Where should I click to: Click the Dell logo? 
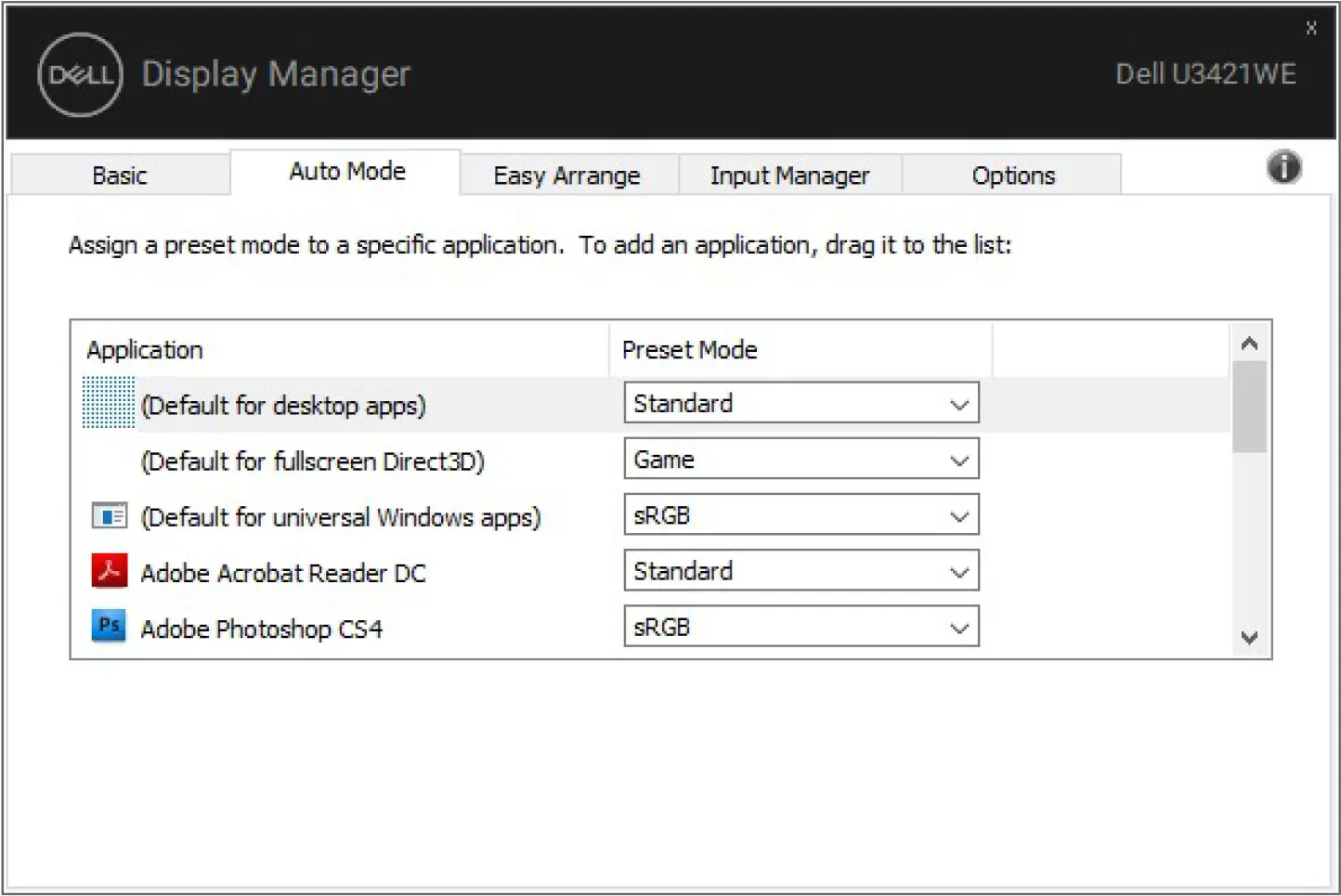click(79, 74)
